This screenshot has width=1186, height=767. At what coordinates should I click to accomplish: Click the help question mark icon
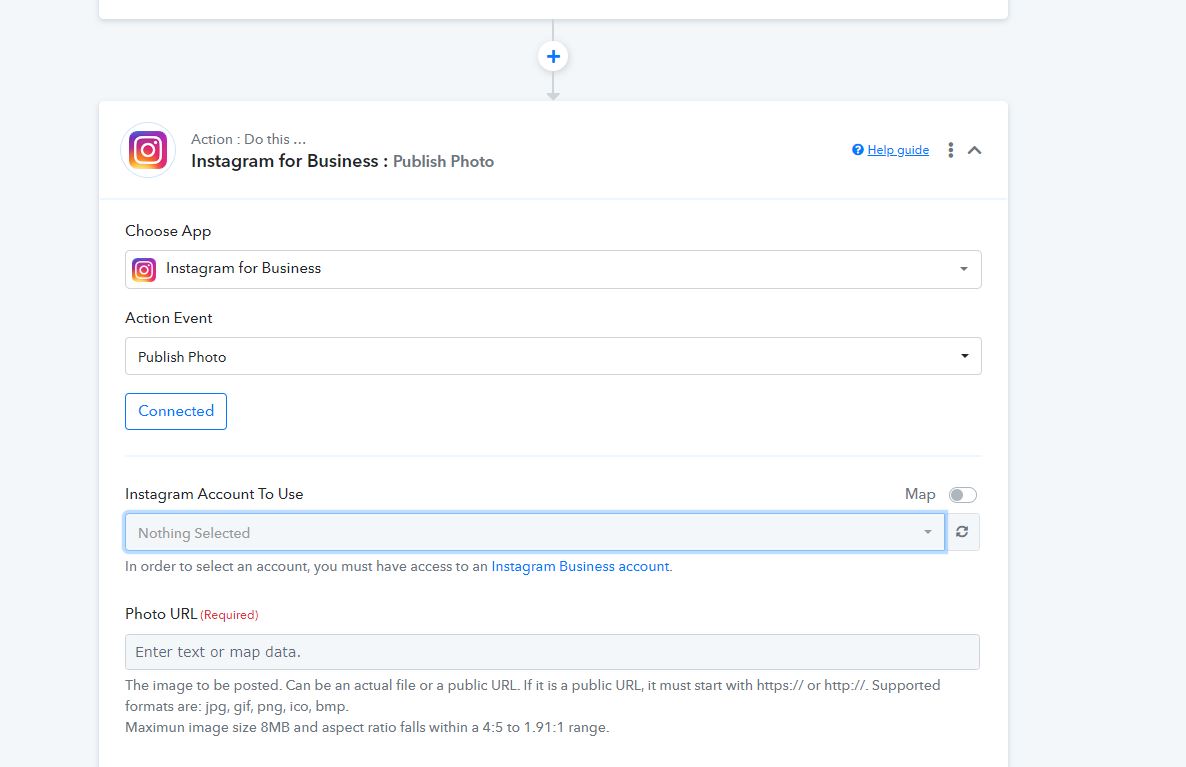point(858,150)
